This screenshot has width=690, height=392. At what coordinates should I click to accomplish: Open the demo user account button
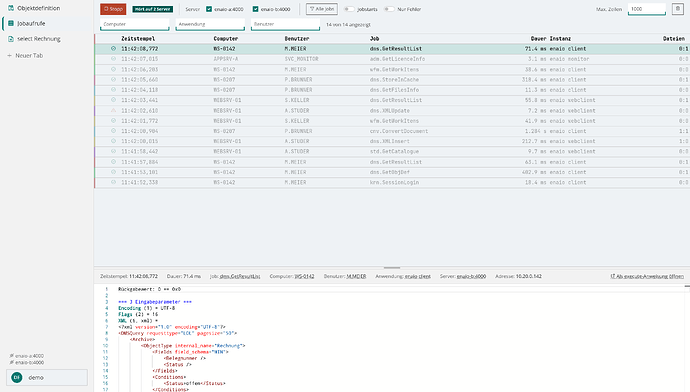click(47, 377)
